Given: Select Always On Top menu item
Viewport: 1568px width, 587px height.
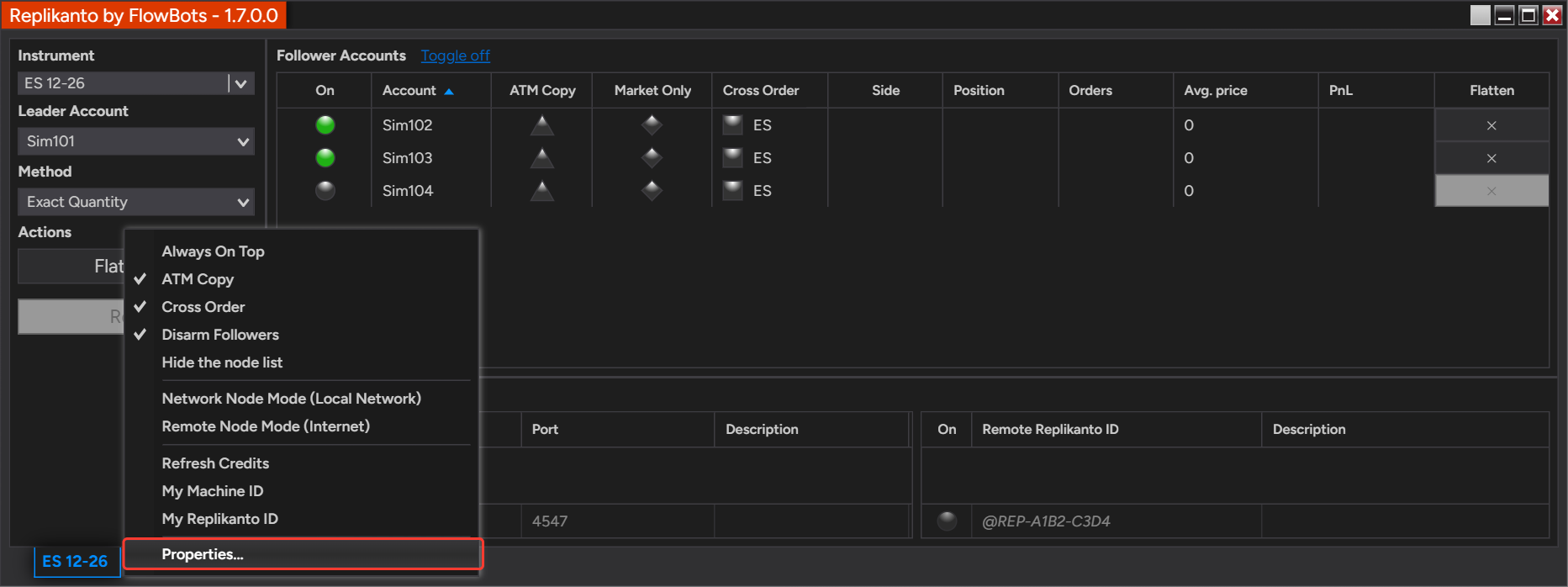Looking at the screenshot, I should pos(301,251).
